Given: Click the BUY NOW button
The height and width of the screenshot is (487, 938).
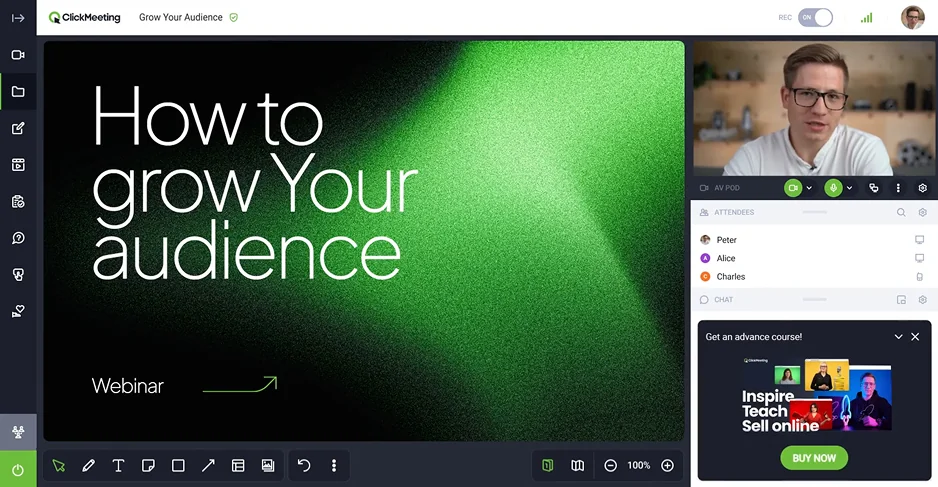Looking at the screenshot, I should tap(814, 458).
